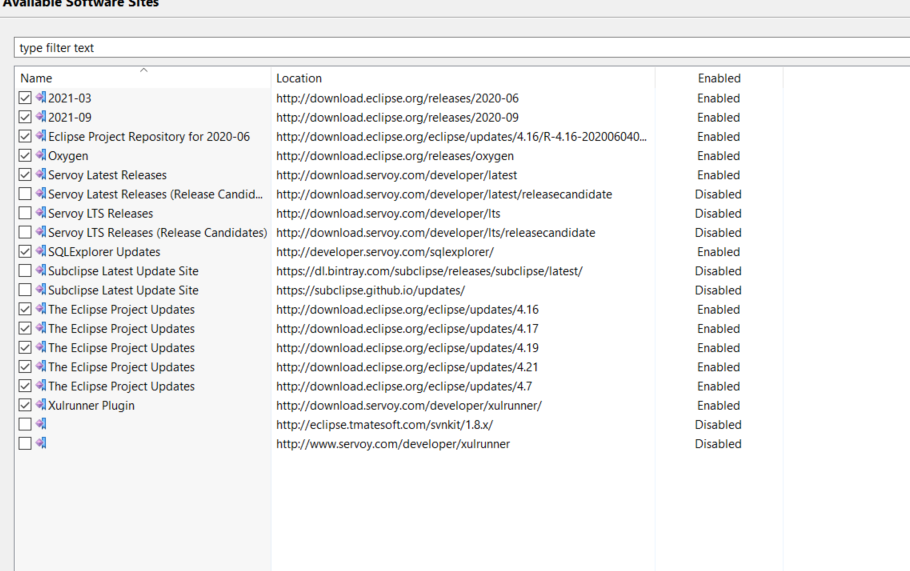Click the Disabled status of Servoy LTS Releases

pos(718,213)
